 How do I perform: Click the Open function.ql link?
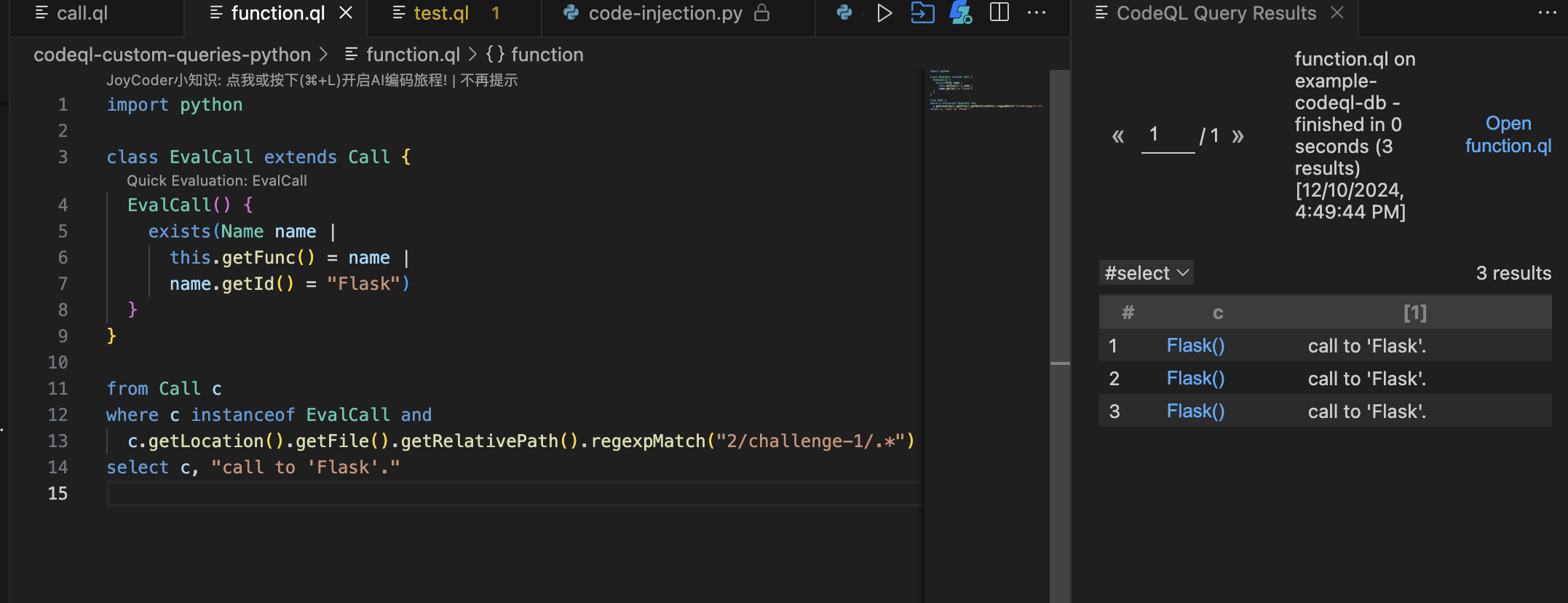(1508, 135)
